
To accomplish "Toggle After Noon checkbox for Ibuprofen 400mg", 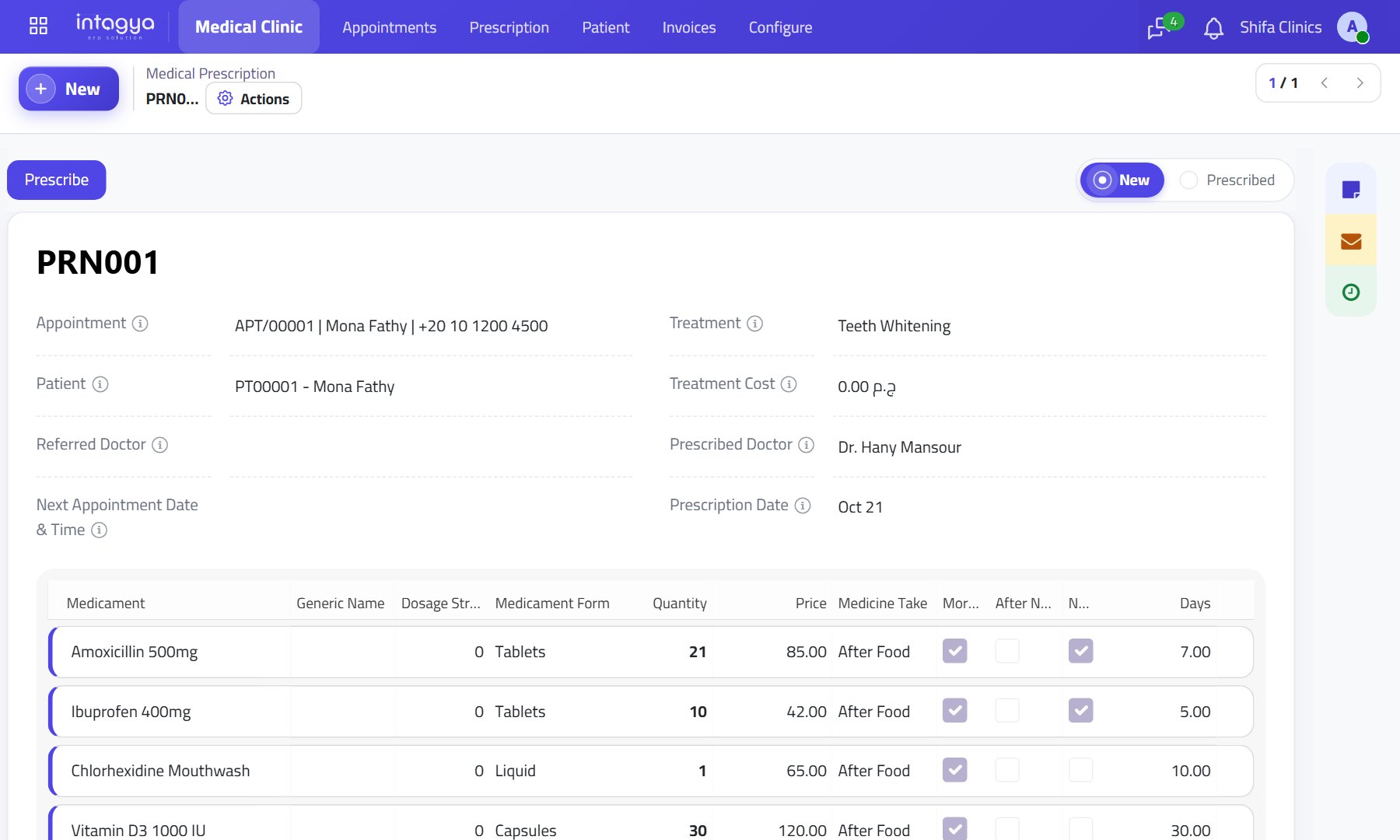I will 1007,710.
